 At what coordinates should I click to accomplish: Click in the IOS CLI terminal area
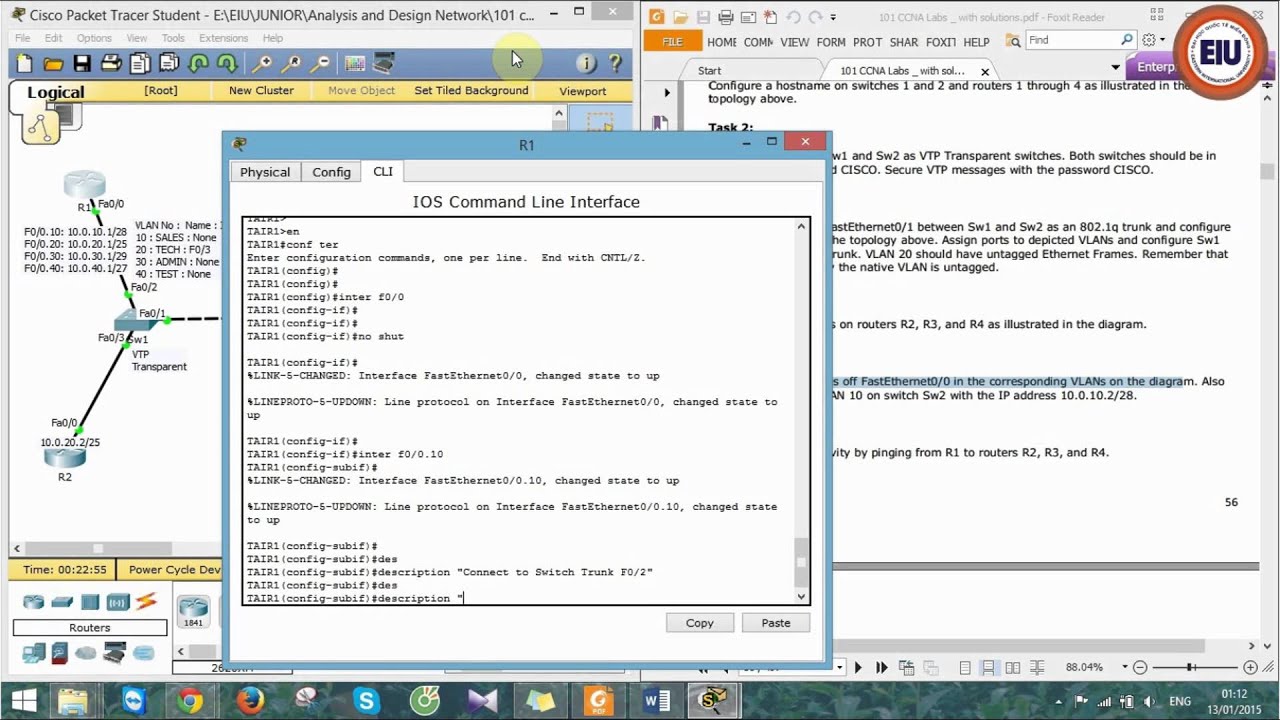point(520,410)
